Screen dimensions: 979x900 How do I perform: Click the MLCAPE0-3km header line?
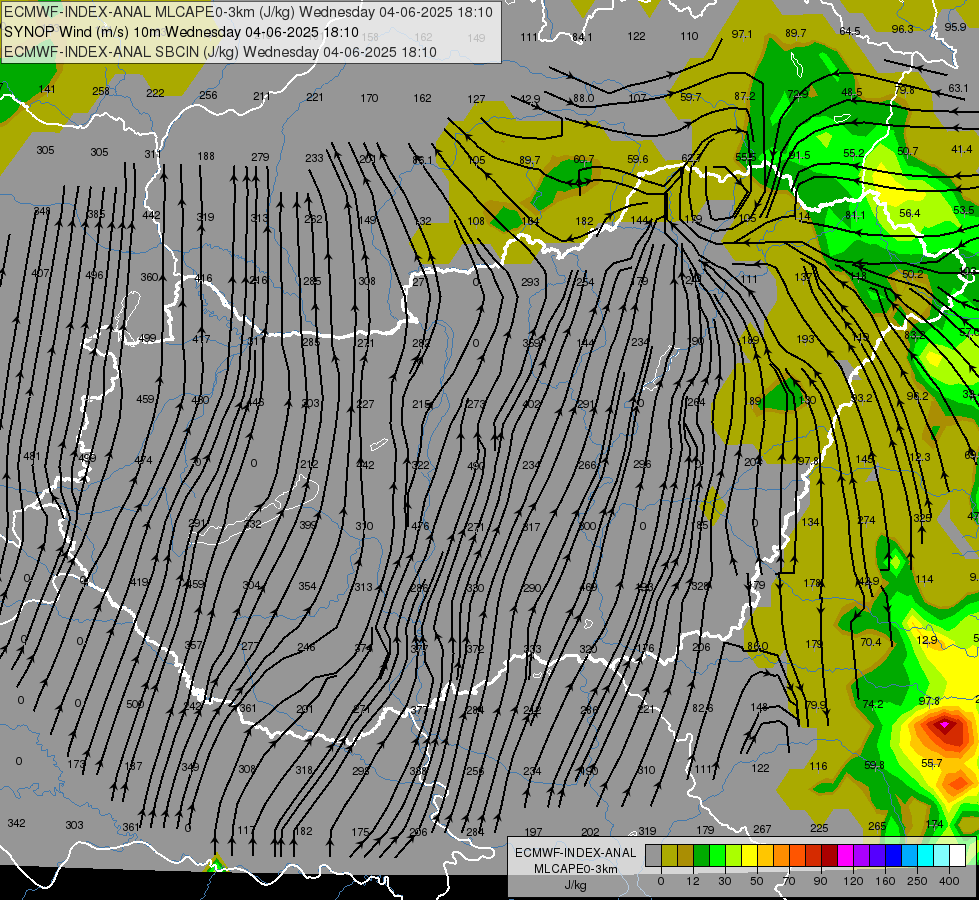tap(248, 12)
